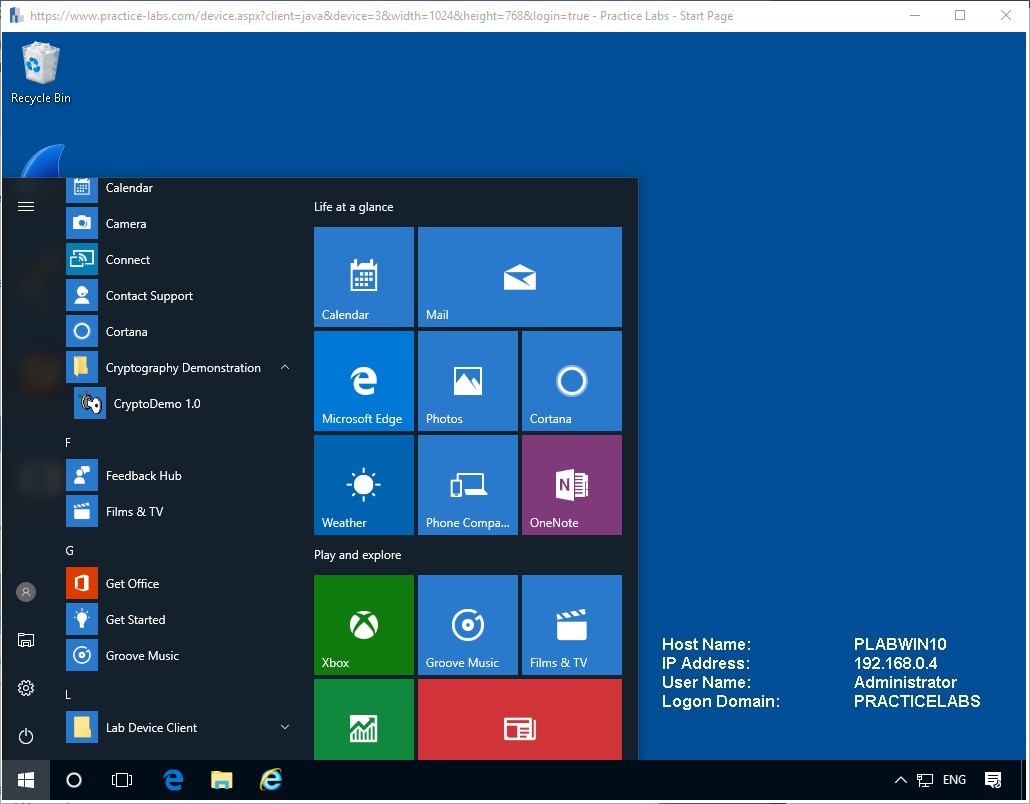Open File Explorer from the taskbar
Screen dimensions: 1030x804
point(221,780)
